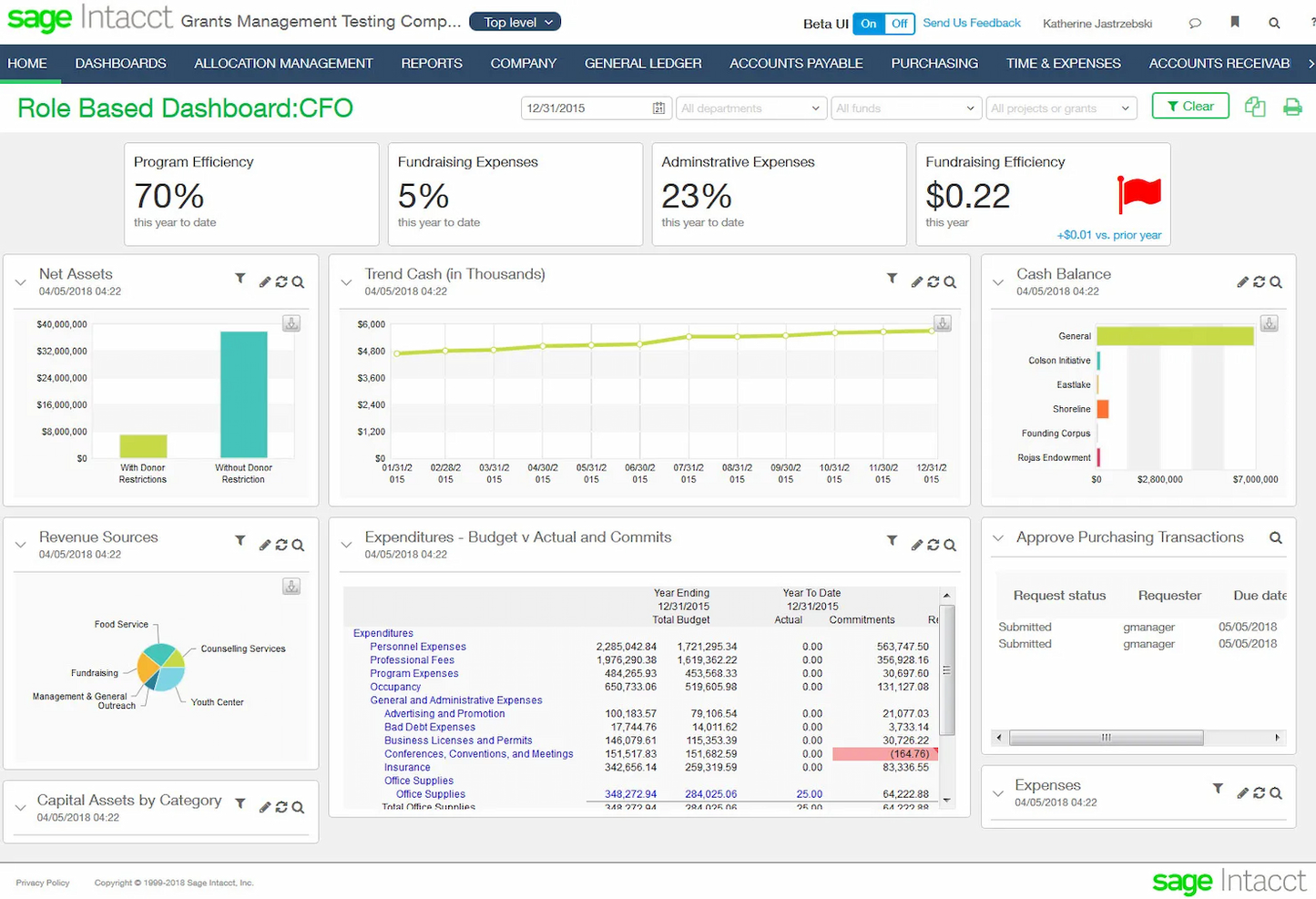1316x899 pixels.
Task: Download the Net Assets chart data
Action: pyautogui.click(x=291, y=323)
